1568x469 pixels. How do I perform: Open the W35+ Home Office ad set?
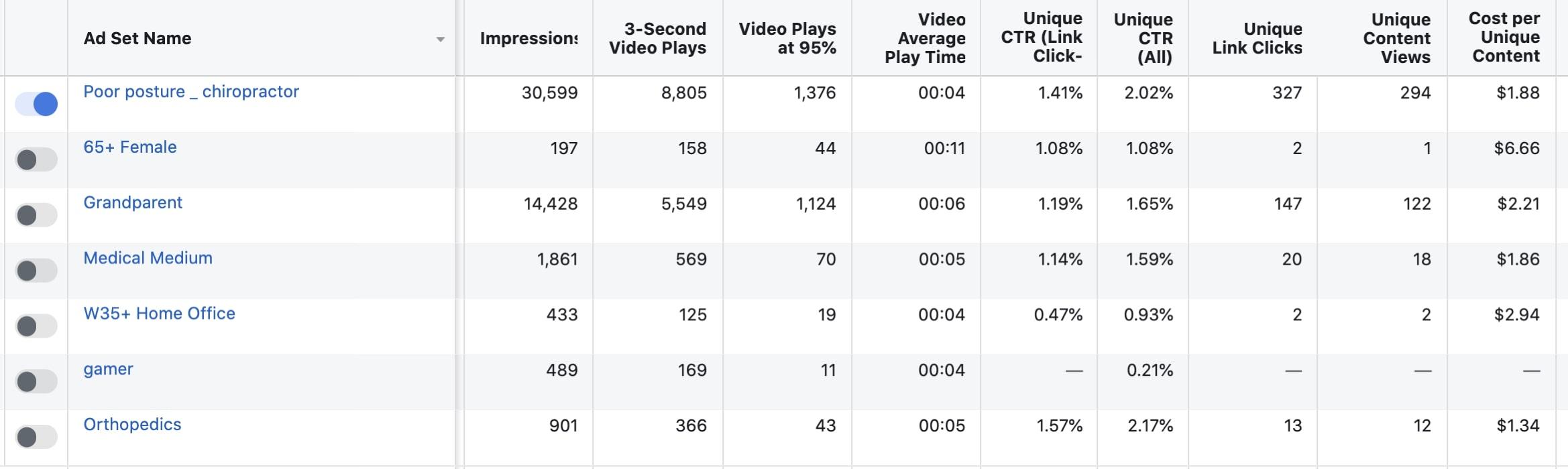pyautogui.click(x=159, y=314)
